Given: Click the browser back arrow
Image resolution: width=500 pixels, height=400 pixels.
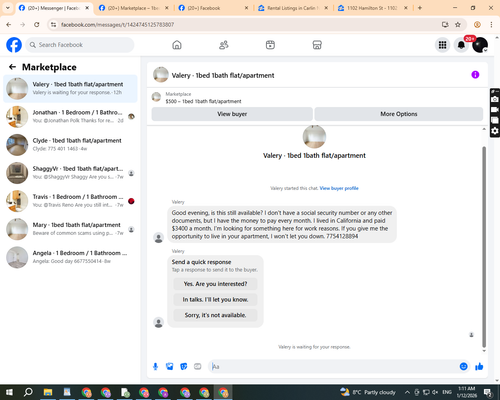Looking at the screenshot, I should pos(9,24).
